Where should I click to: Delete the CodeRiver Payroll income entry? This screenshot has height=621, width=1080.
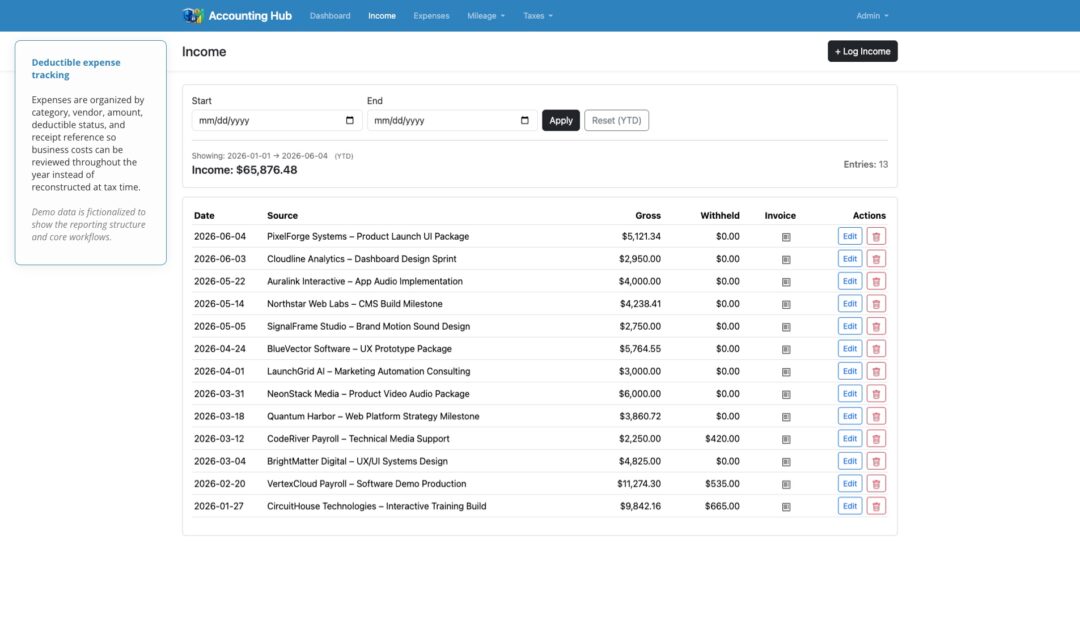876,439
